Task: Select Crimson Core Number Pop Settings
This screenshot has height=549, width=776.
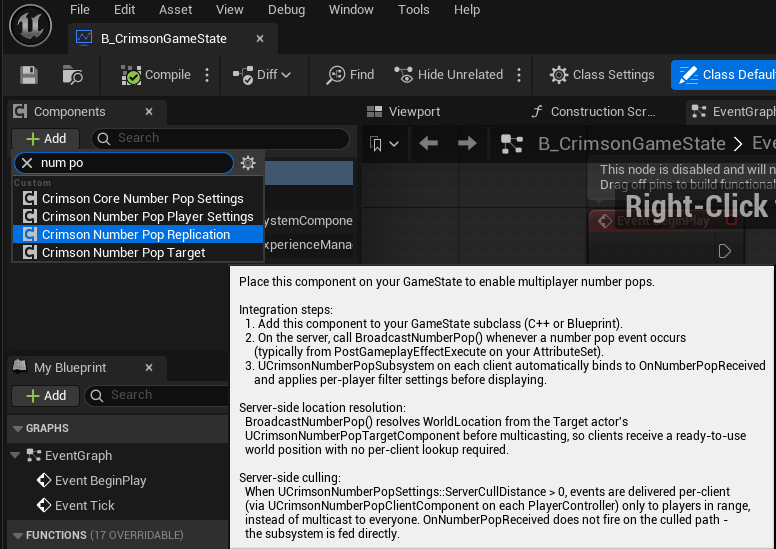Action: [x=138, y=199]
